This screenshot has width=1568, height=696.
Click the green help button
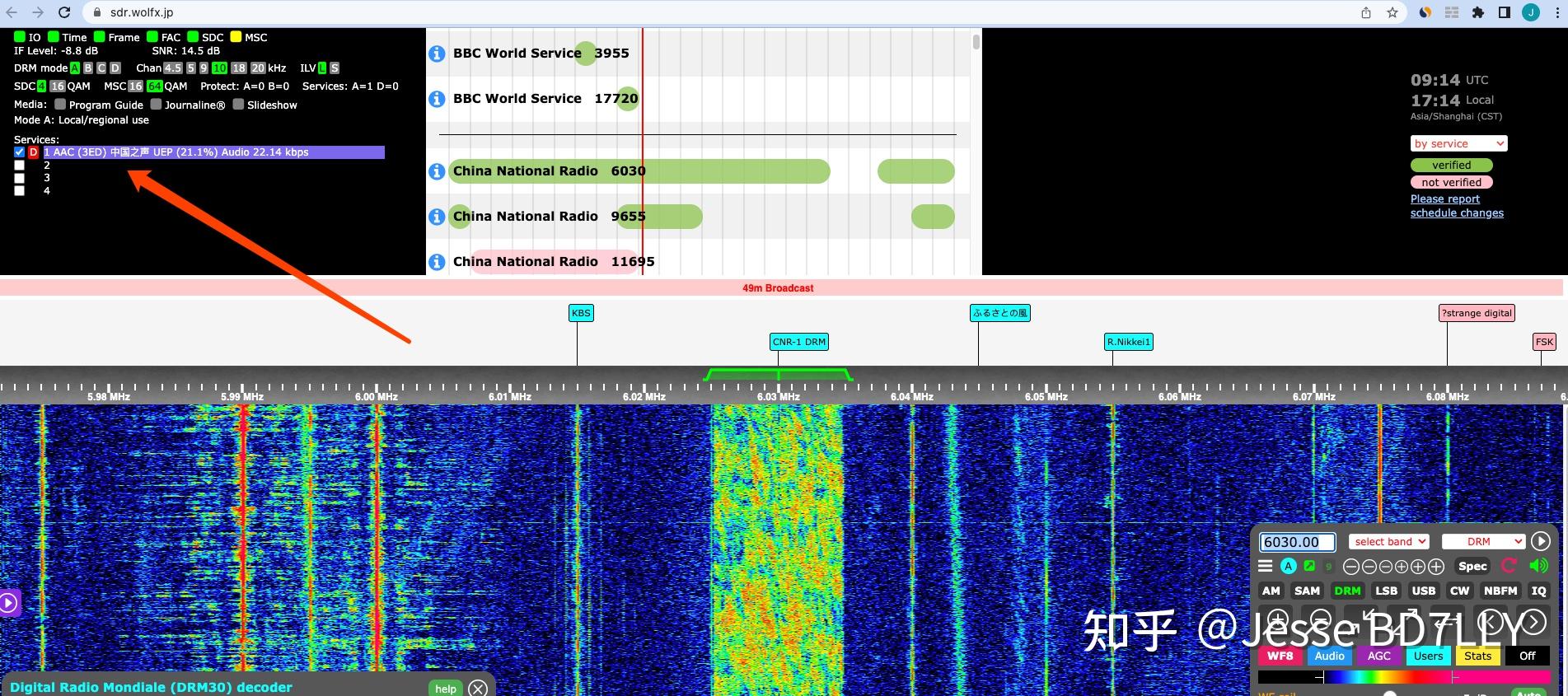click(x=446, y=689)
